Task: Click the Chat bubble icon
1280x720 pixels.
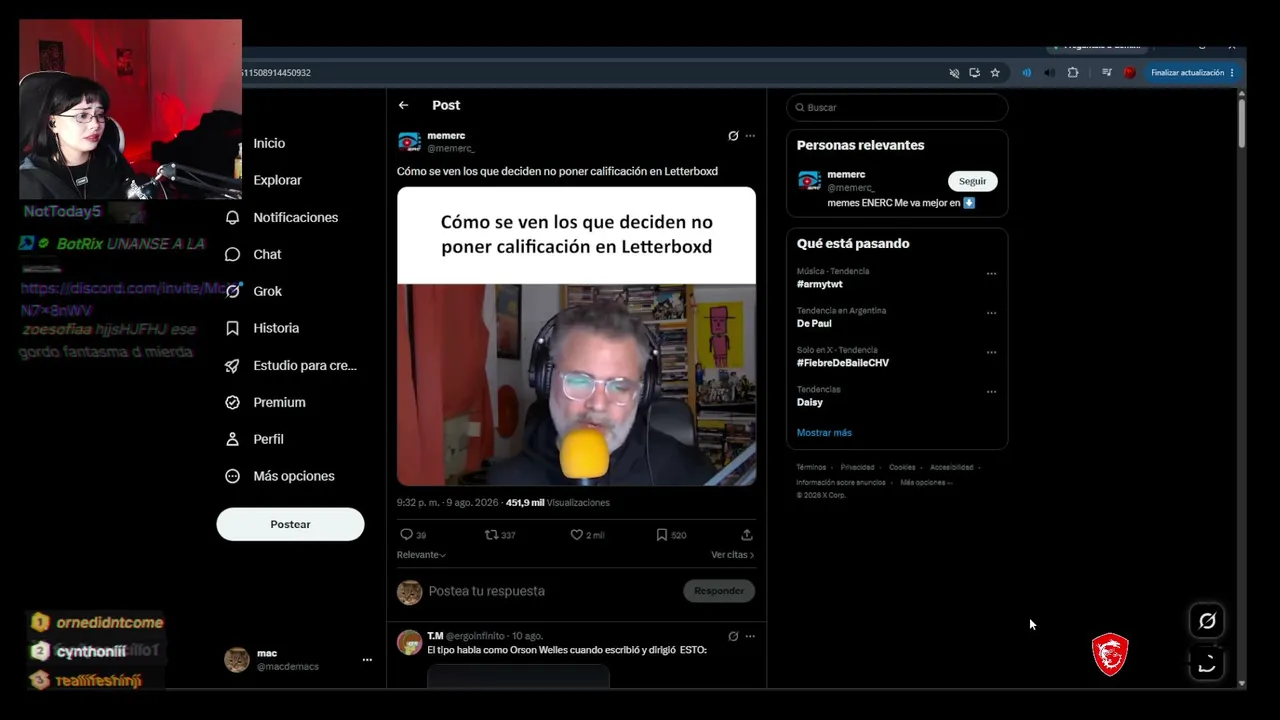Action: [232, 254]
